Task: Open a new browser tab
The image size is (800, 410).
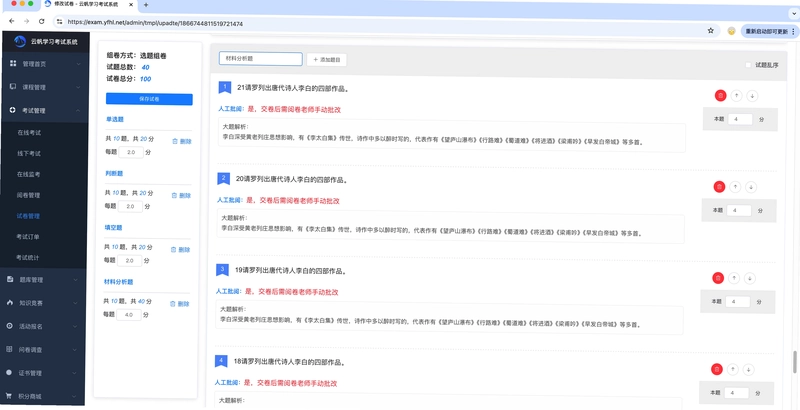Action: (146, 5)
